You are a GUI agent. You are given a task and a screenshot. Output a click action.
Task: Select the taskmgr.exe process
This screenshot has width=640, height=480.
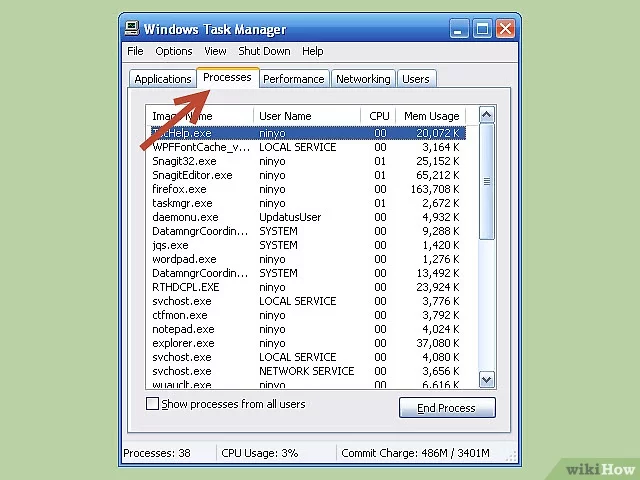coord(306,203)
